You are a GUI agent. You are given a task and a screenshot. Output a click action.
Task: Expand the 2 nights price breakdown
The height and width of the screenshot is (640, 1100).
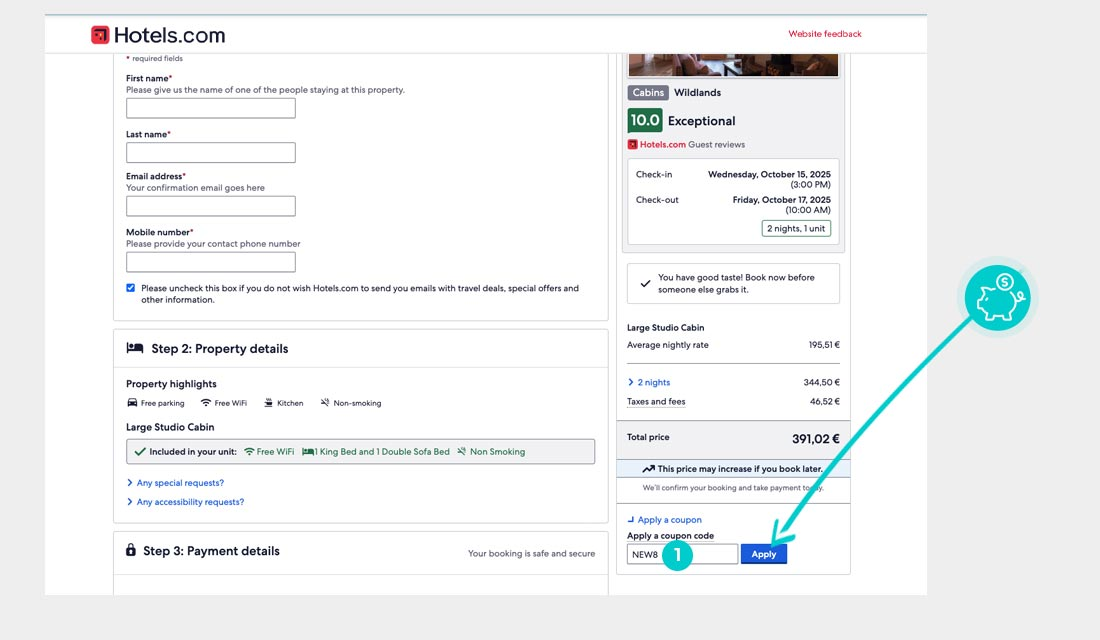click(x=653, y=382)
